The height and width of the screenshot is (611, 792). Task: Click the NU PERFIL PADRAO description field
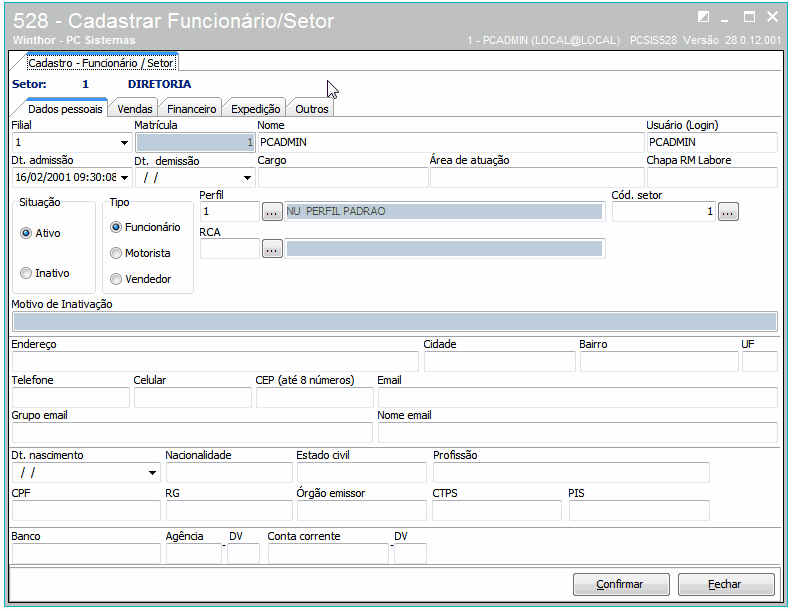[x=444, y=212]
